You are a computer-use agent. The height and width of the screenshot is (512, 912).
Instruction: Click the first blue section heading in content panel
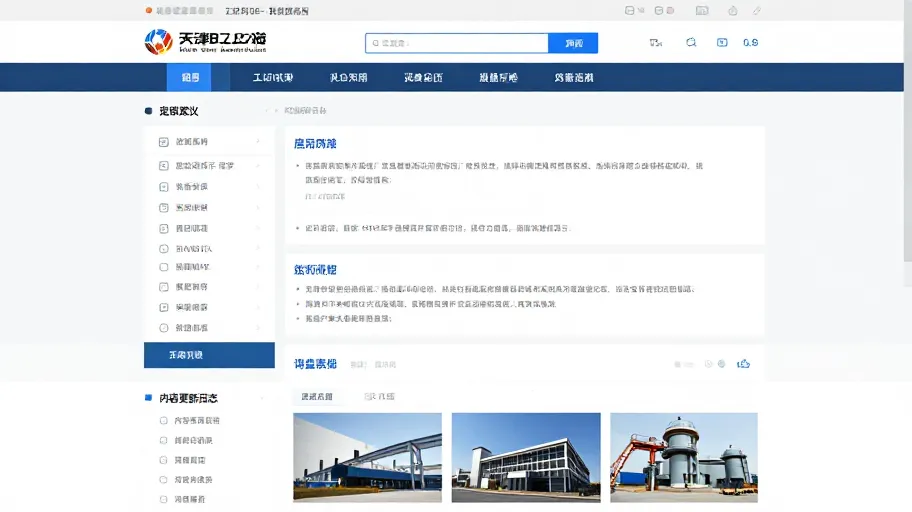click(x=315, y=144)
